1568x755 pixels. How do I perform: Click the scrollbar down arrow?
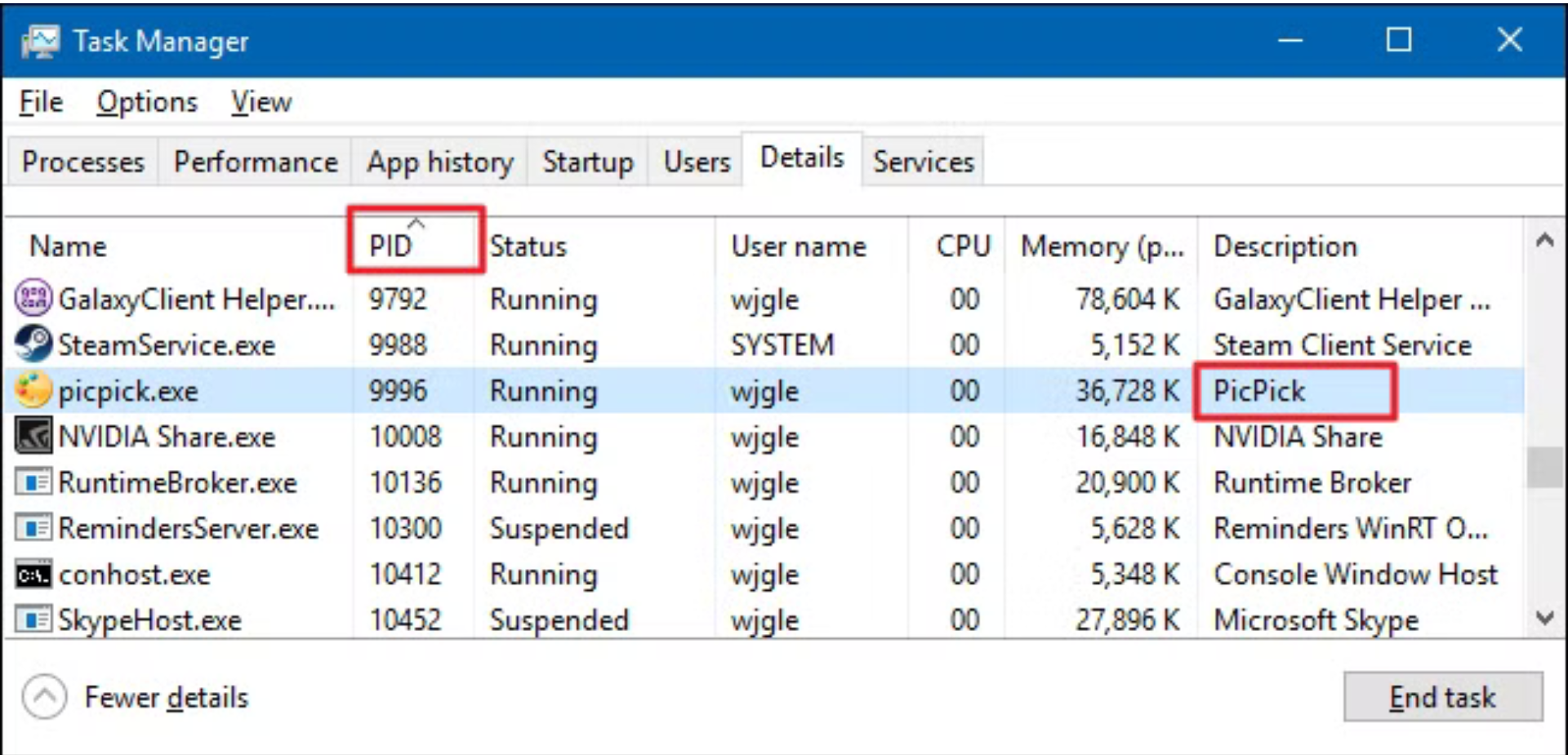1544,618
